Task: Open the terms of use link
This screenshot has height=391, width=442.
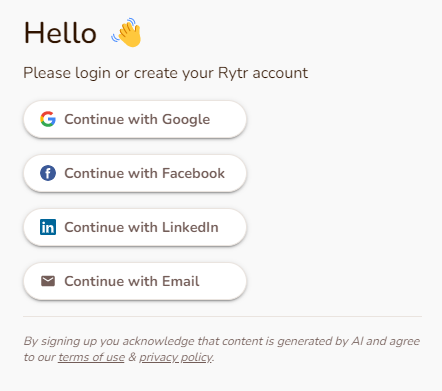Action: tap(91, 357)
